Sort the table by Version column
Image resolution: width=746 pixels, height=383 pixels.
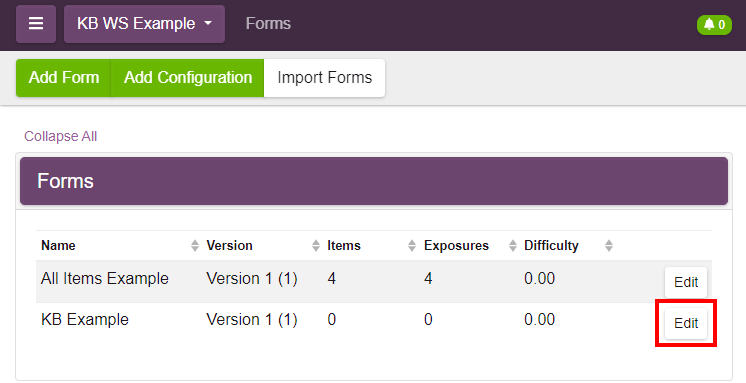pyautogui.click(x=262, y=246)
